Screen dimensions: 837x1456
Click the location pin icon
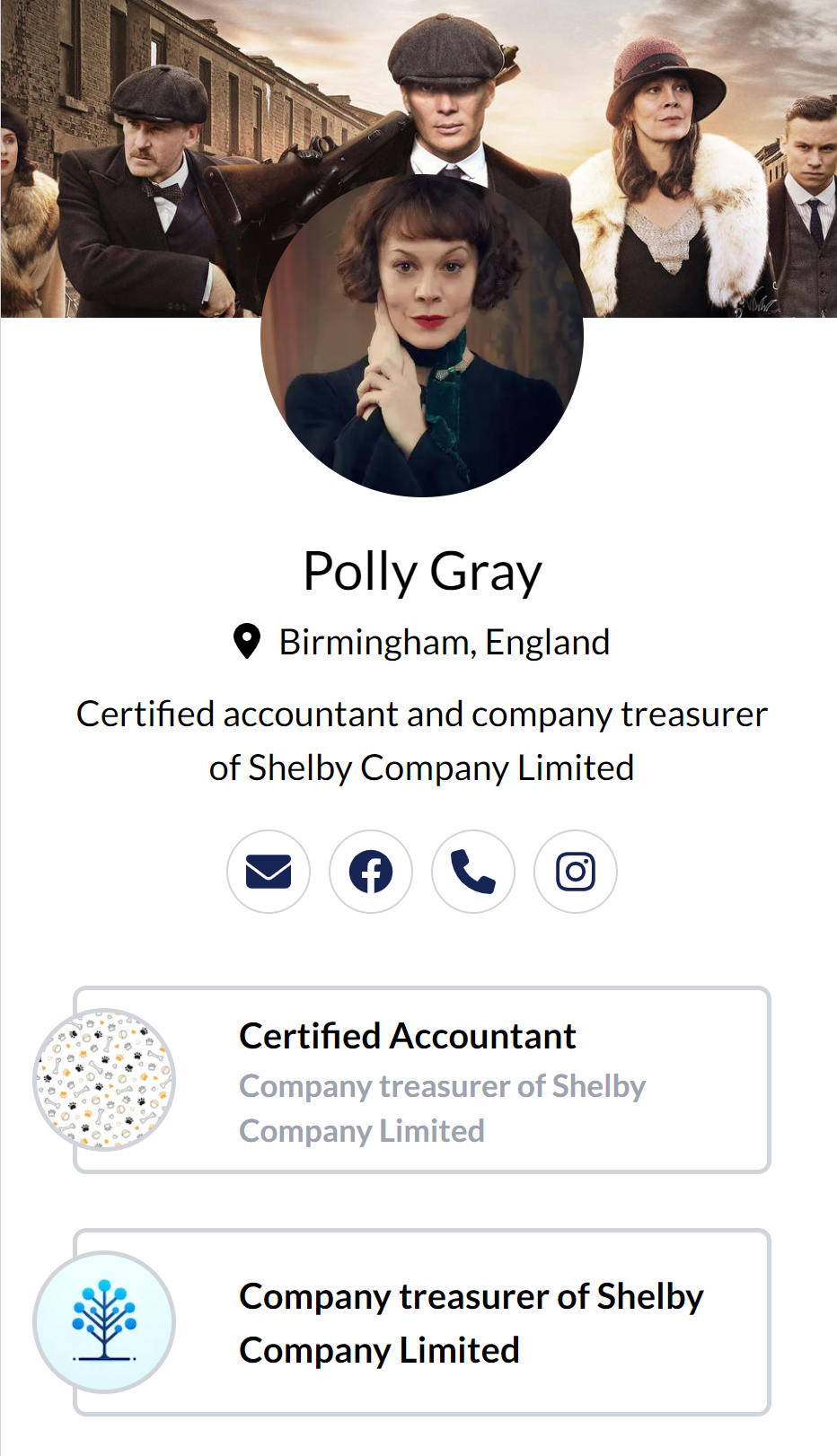pyautogui.click(x=247, y=642)
